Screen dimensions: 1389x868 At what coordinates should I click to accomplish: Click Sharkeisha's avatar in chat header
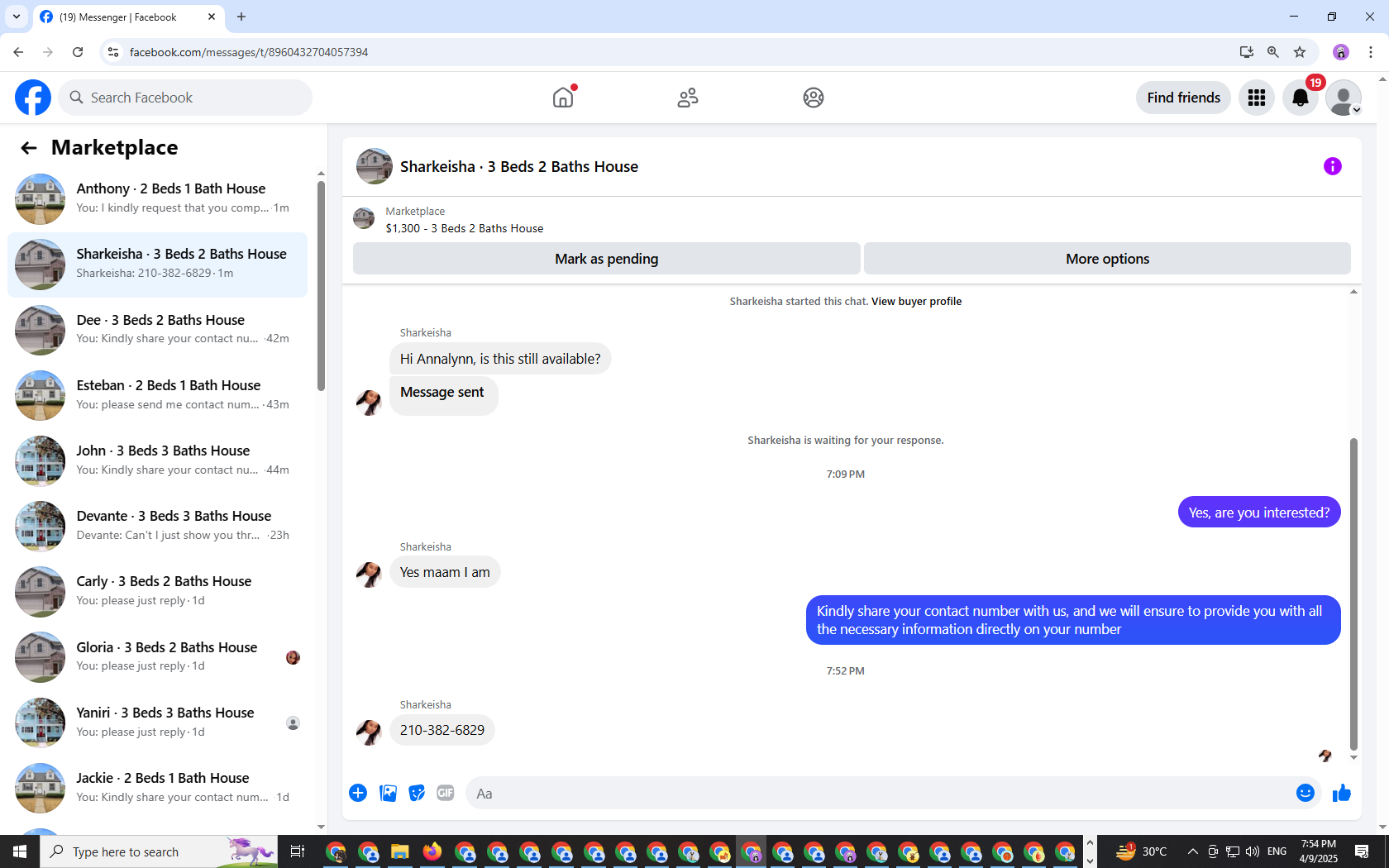(375, 166)
